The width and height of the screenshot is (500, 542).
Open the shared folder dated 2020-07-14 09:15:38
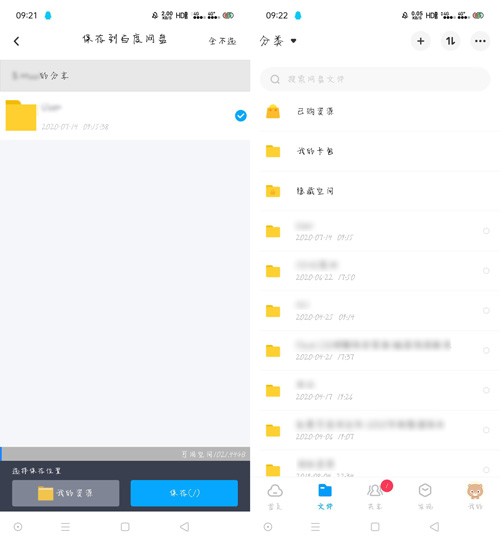click(125, 116)
